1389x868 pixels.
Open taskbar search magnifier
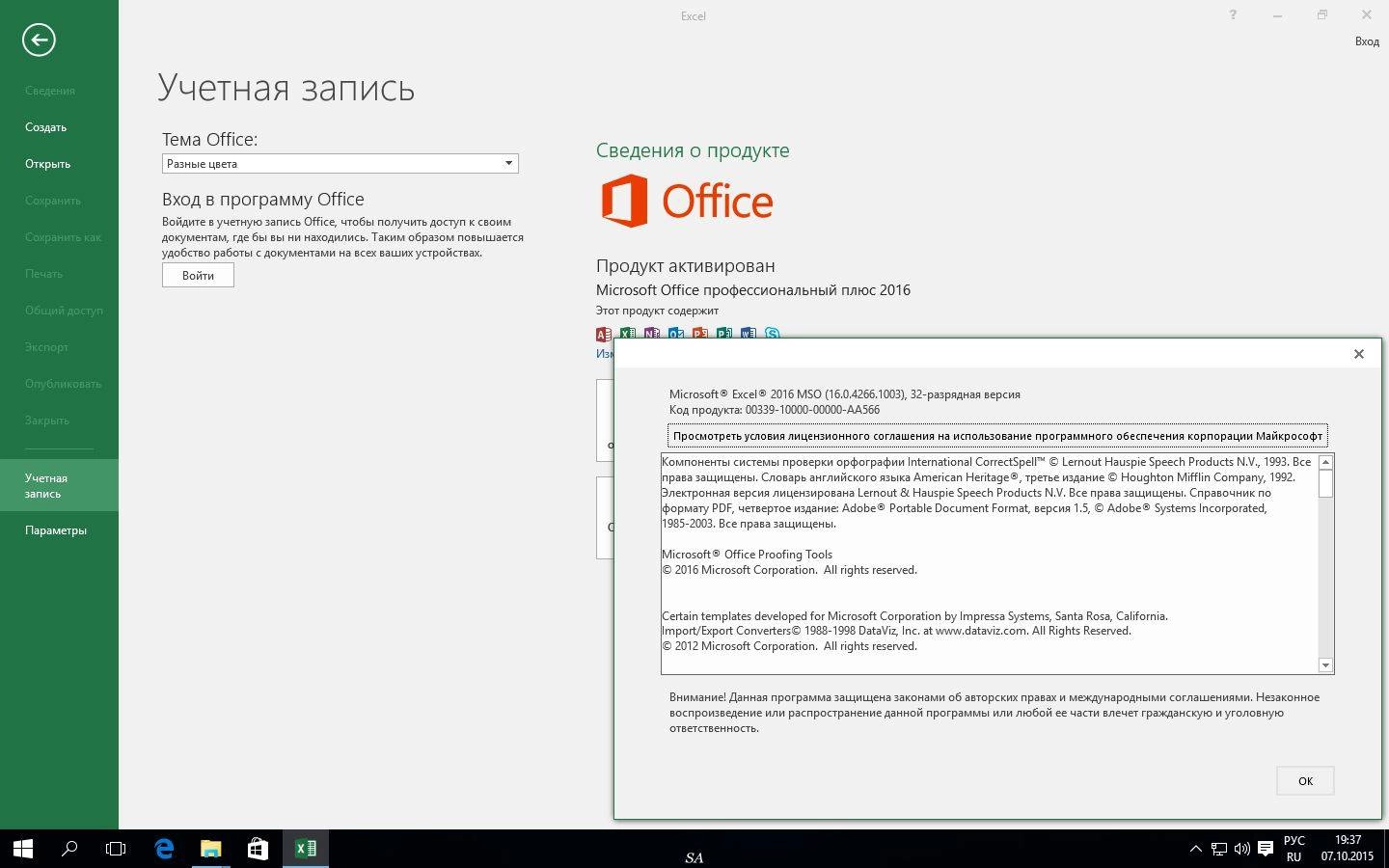(69, 849)
